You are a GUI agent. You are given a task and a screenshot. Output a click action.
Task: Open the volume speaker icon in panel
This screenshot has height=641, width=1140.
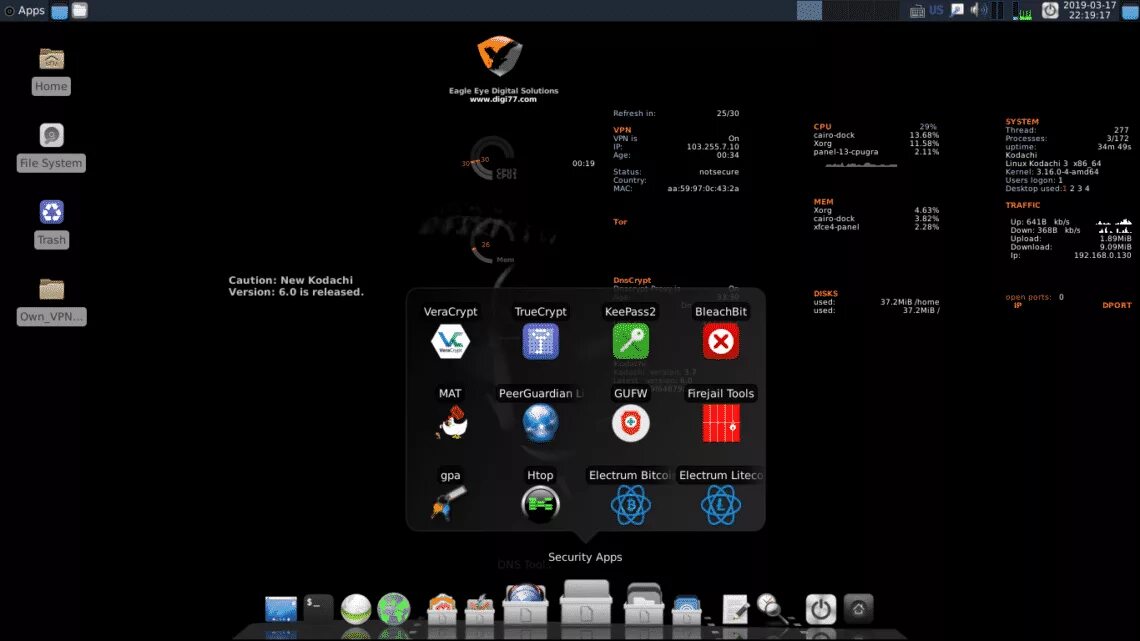[x=978, y=10]
